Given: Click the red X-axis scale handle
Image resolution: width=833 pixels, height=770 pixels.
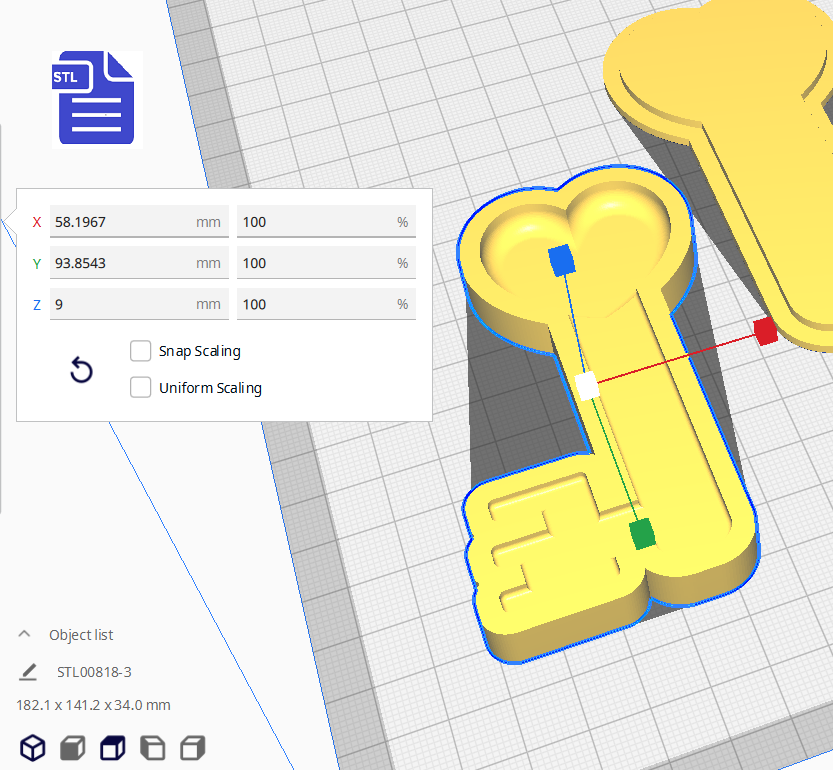Looking at the screenshot, I should coord(766,332).
